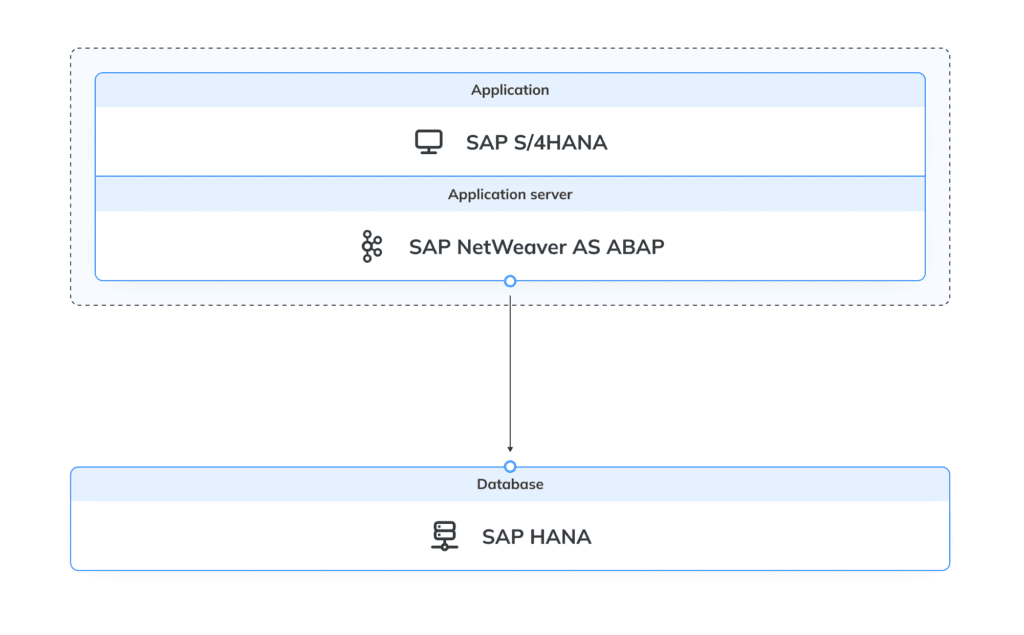The image size is (1024, 635).
Task: Click the antenna dot on the SAP HANA server icon
Action: 444,547
